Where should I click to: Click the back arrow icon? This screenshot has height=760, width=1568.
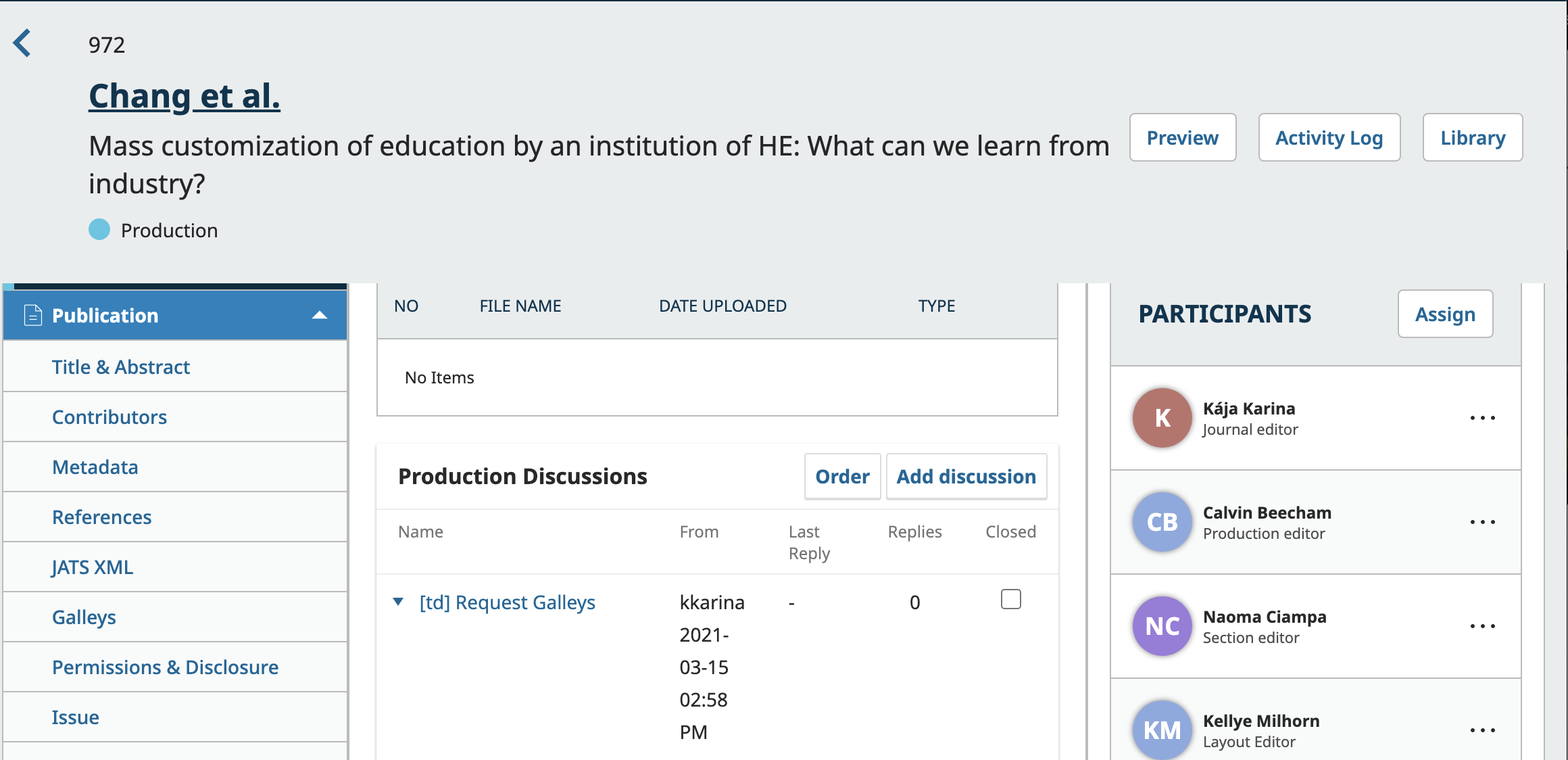point(23,43)
